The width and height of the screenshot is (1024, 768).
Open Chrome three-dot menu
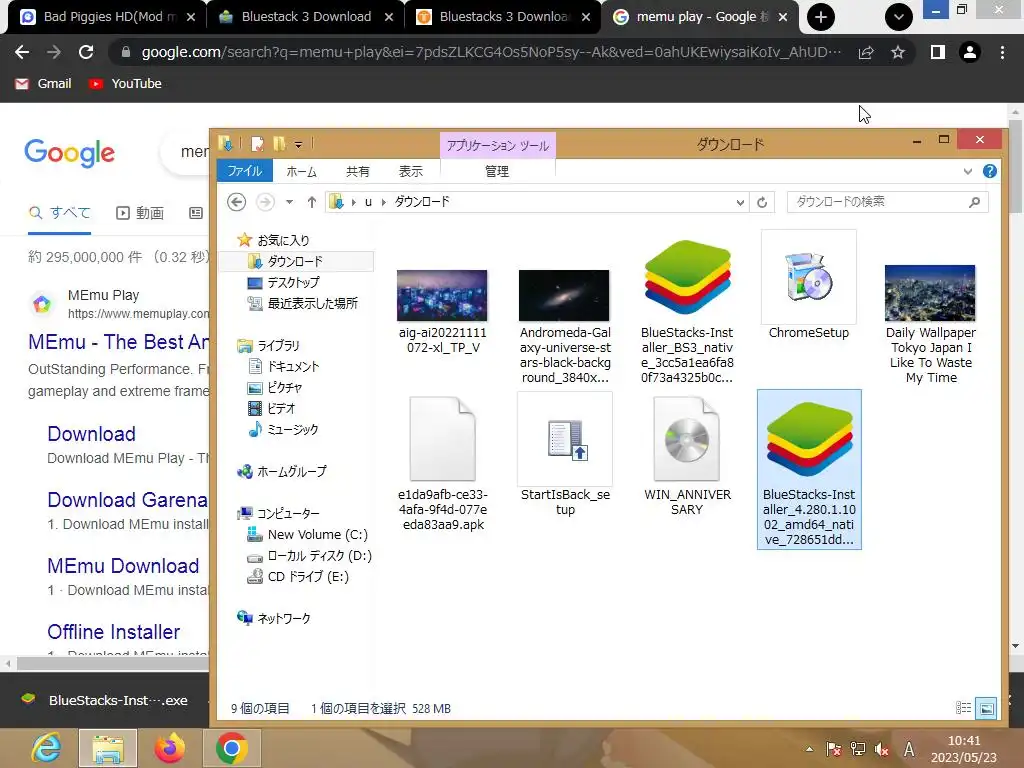point(1002,52)
